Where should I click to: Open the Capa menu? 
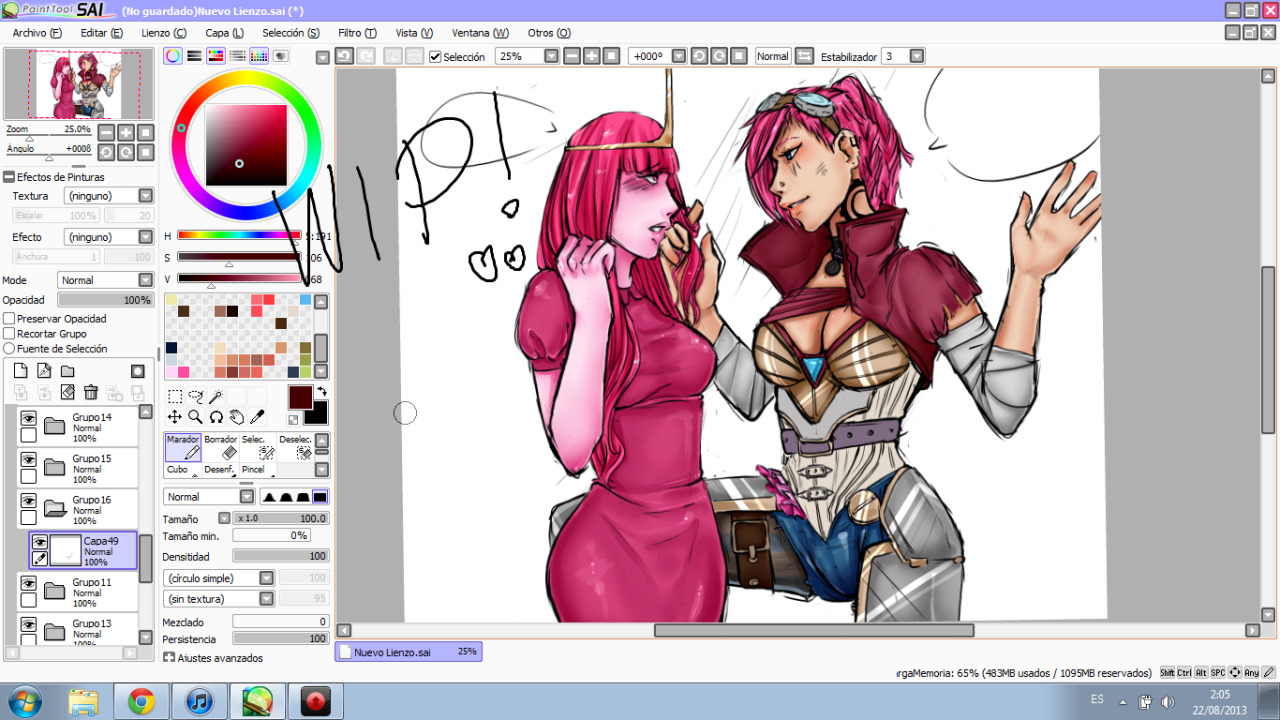tap(225, 33)
